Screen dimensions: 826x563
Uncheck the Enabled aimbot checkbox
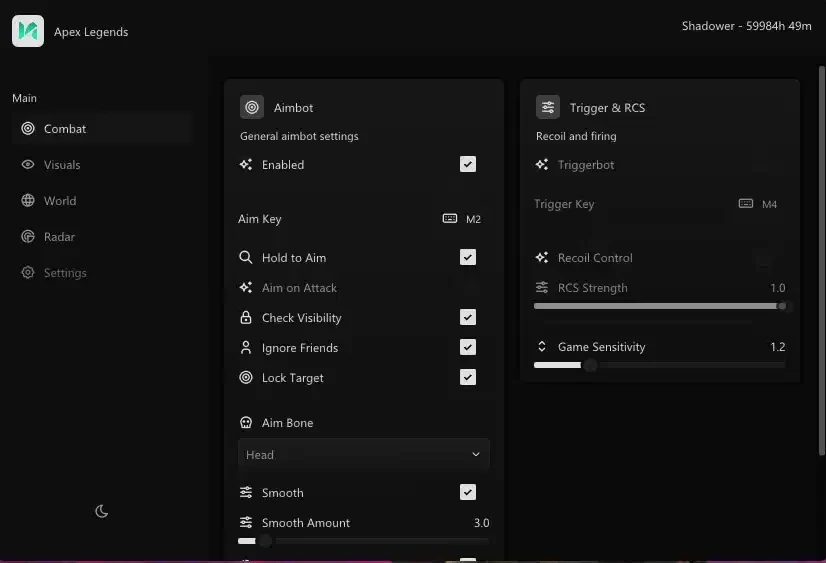(468, 164)
